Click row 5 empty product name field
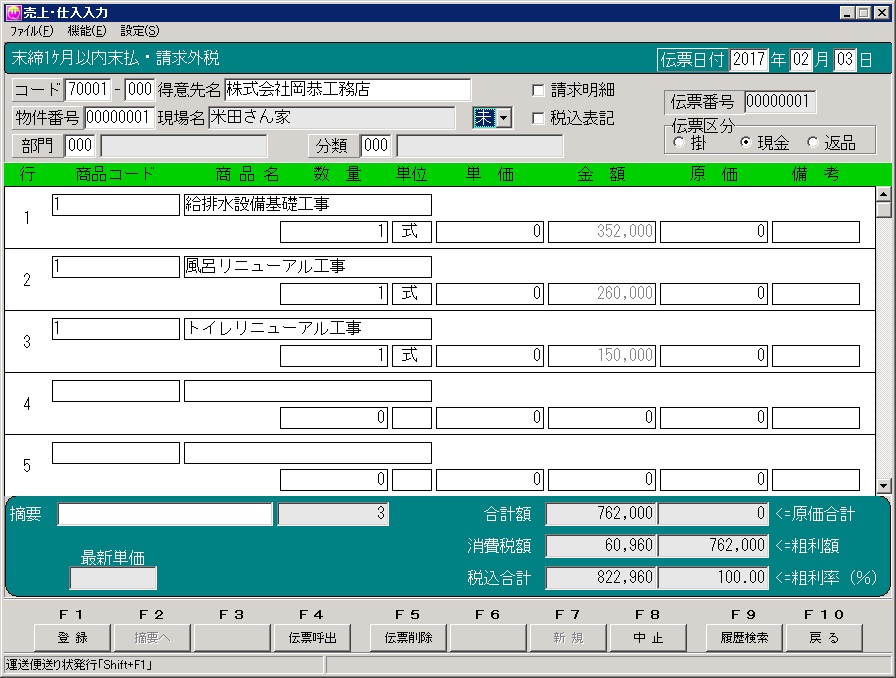This screenshot has height=678, width=896. tap(307, 453)
